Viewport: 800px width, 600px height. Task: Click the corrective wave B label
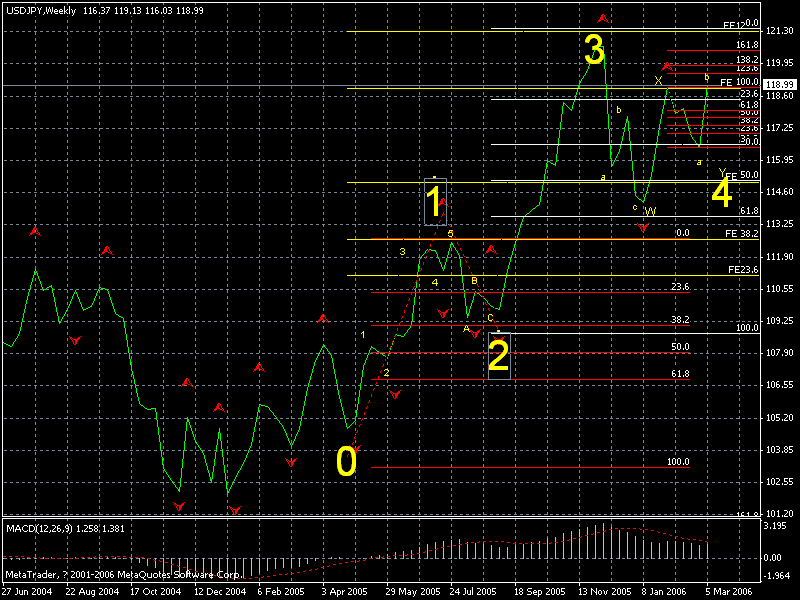(474, 281)
